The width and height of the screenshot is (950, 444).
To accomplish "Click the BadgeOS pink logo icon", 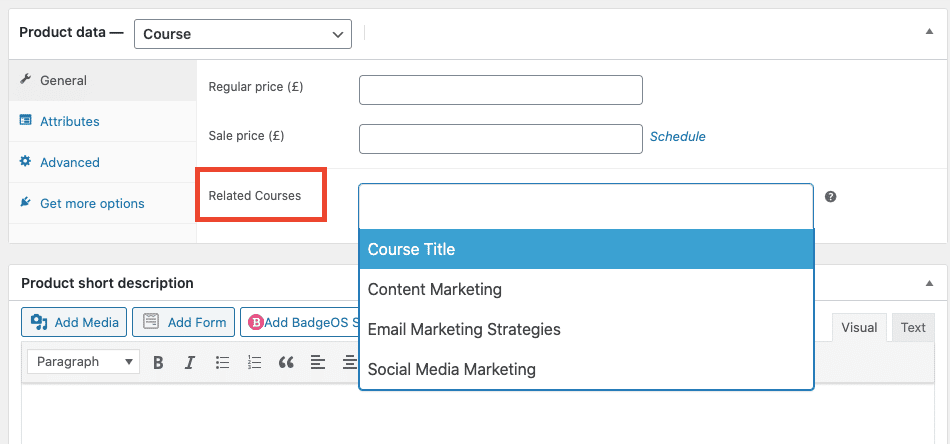I will 256,323.
